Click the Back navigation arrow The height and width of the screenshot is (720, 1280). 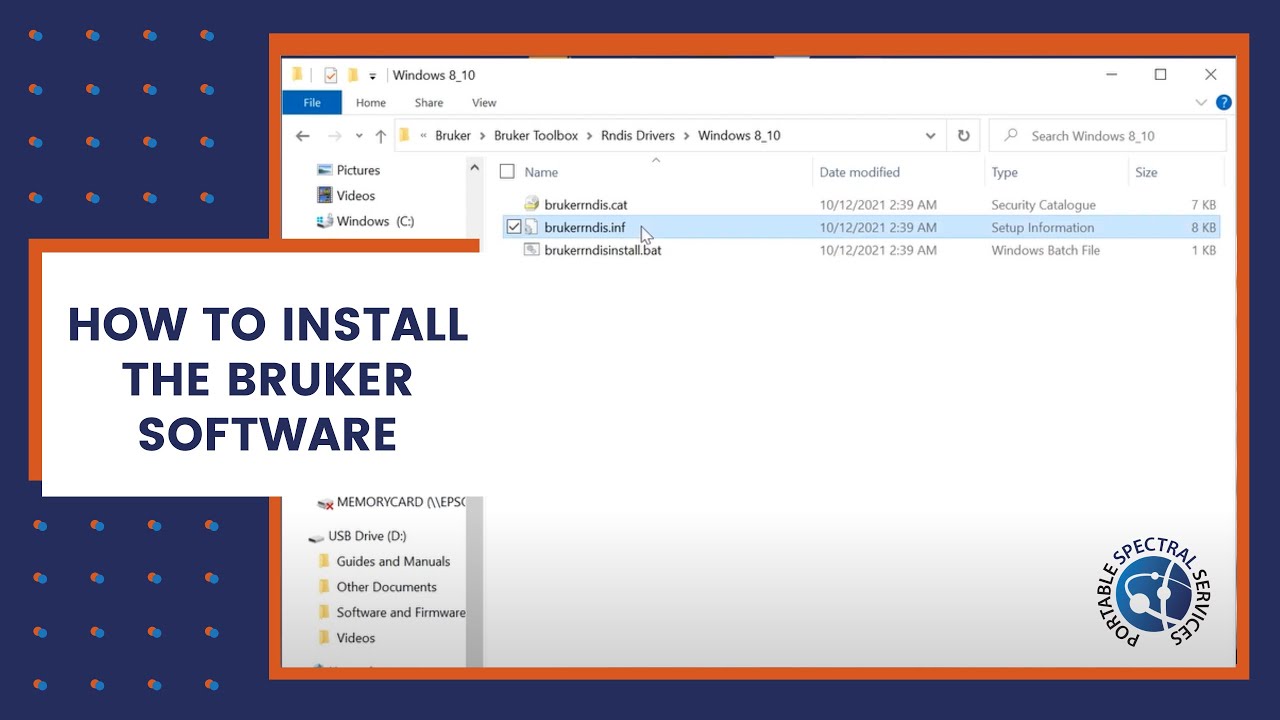[x=303, y=136]
